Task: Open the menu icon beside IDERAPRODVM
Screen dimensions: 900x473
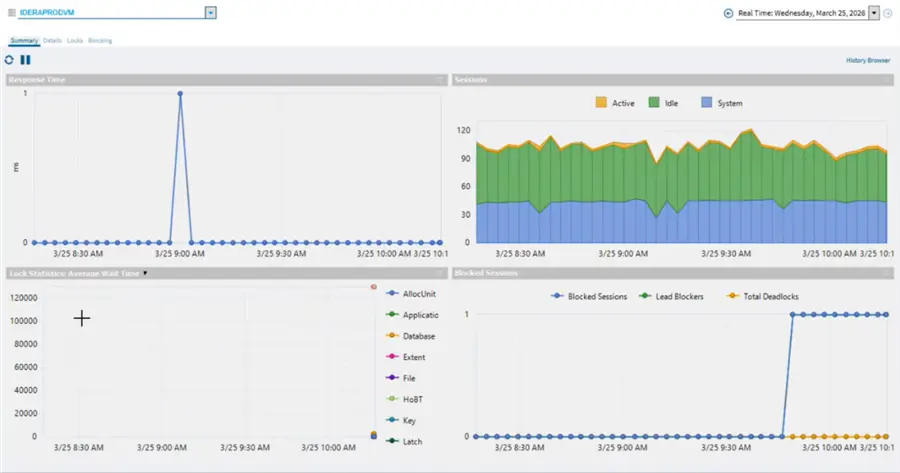Action: coord(11,13)
